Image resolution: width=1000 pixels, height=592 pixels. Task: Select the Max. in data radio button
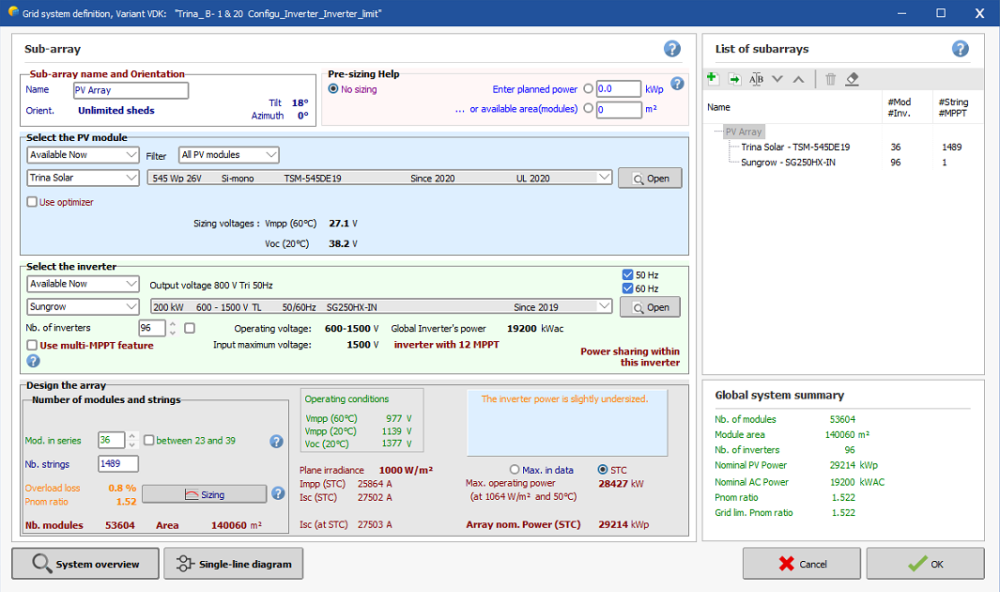515,469
